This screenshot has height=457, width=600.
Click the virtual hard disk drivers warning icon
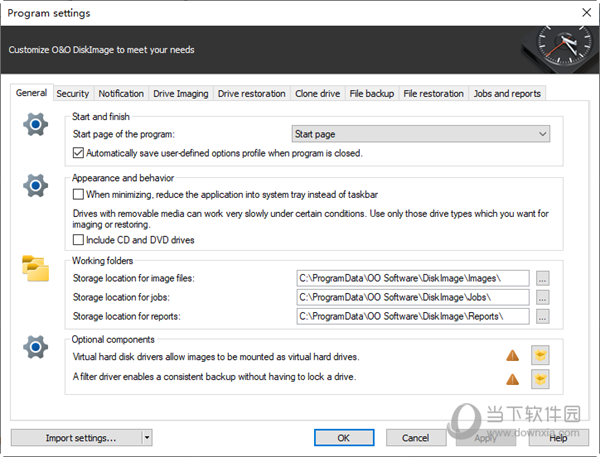[x=512, y=356]
